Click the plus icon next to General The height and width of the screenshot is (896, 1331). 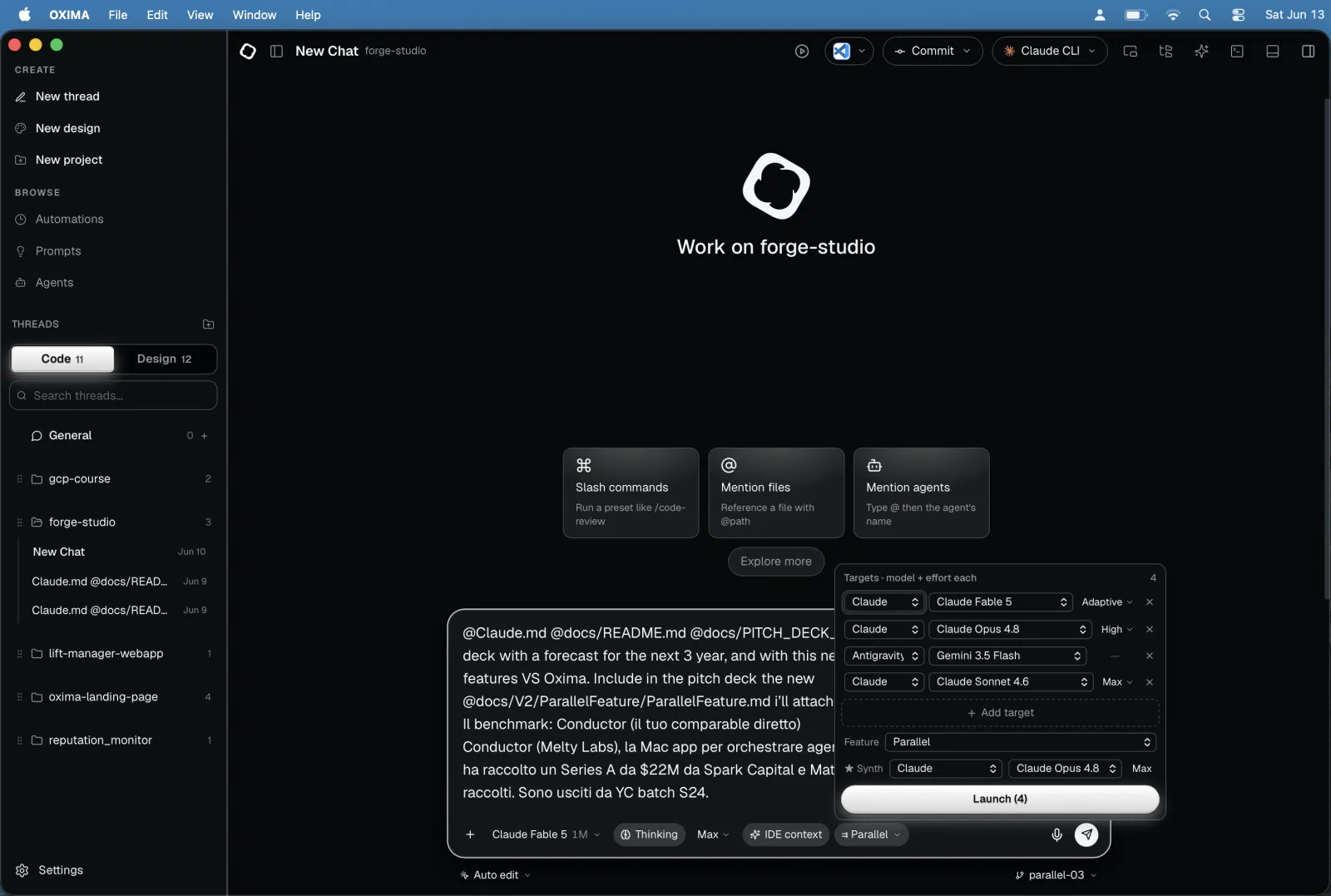(x=205, y=436)
